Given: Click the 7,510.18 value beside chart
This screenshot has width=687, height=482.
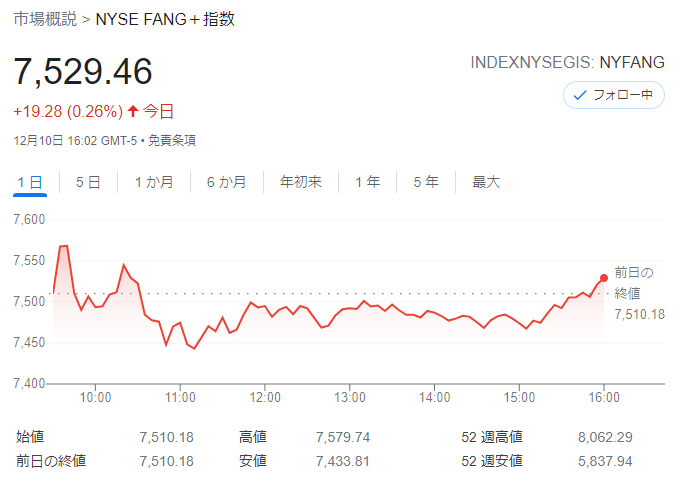Looking at the screenshot, I should pos(640,314).
